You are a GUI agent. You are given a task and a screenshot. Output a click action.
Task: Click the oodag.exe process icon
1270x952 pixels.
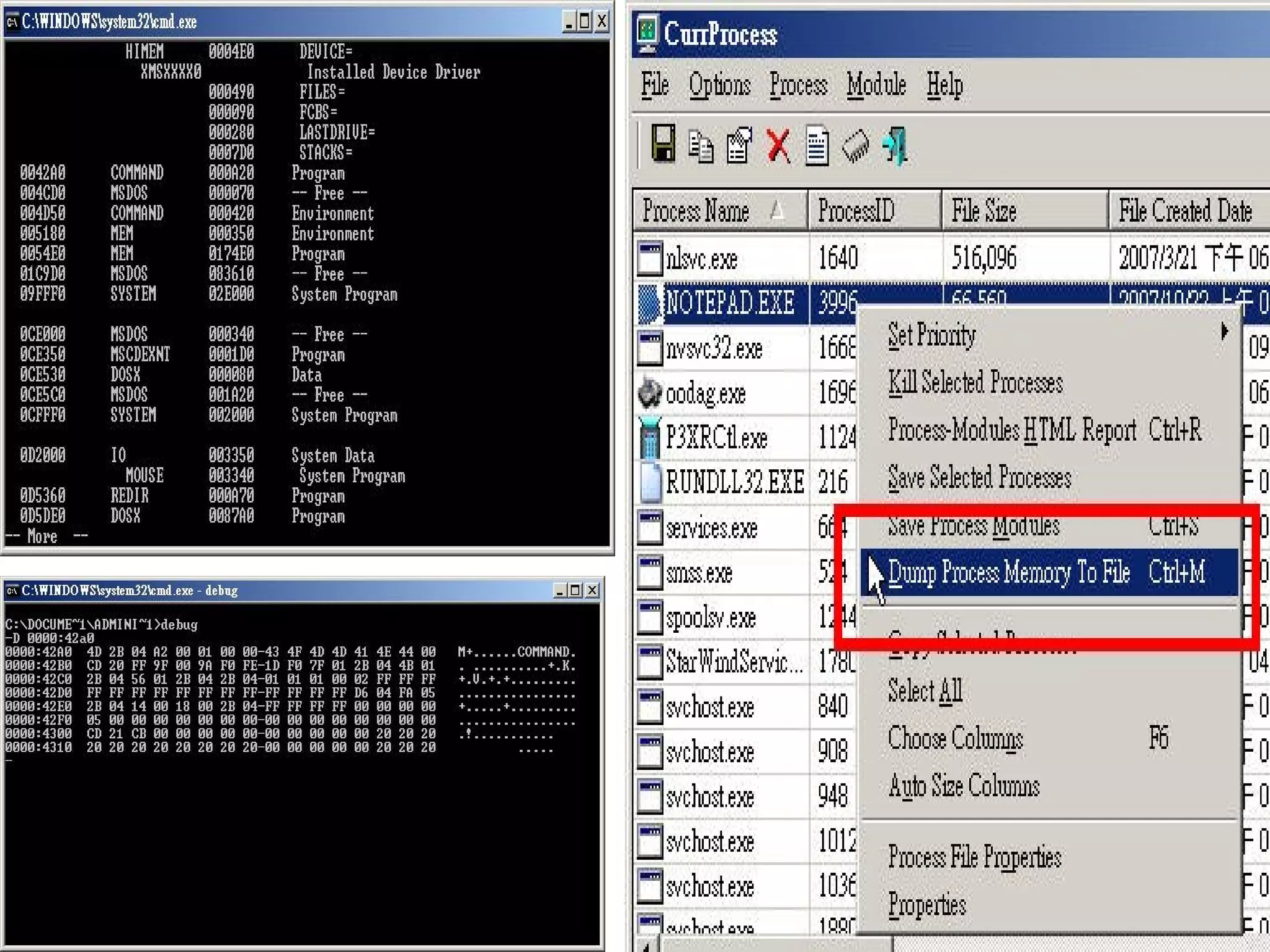click(x=650, y=393)
